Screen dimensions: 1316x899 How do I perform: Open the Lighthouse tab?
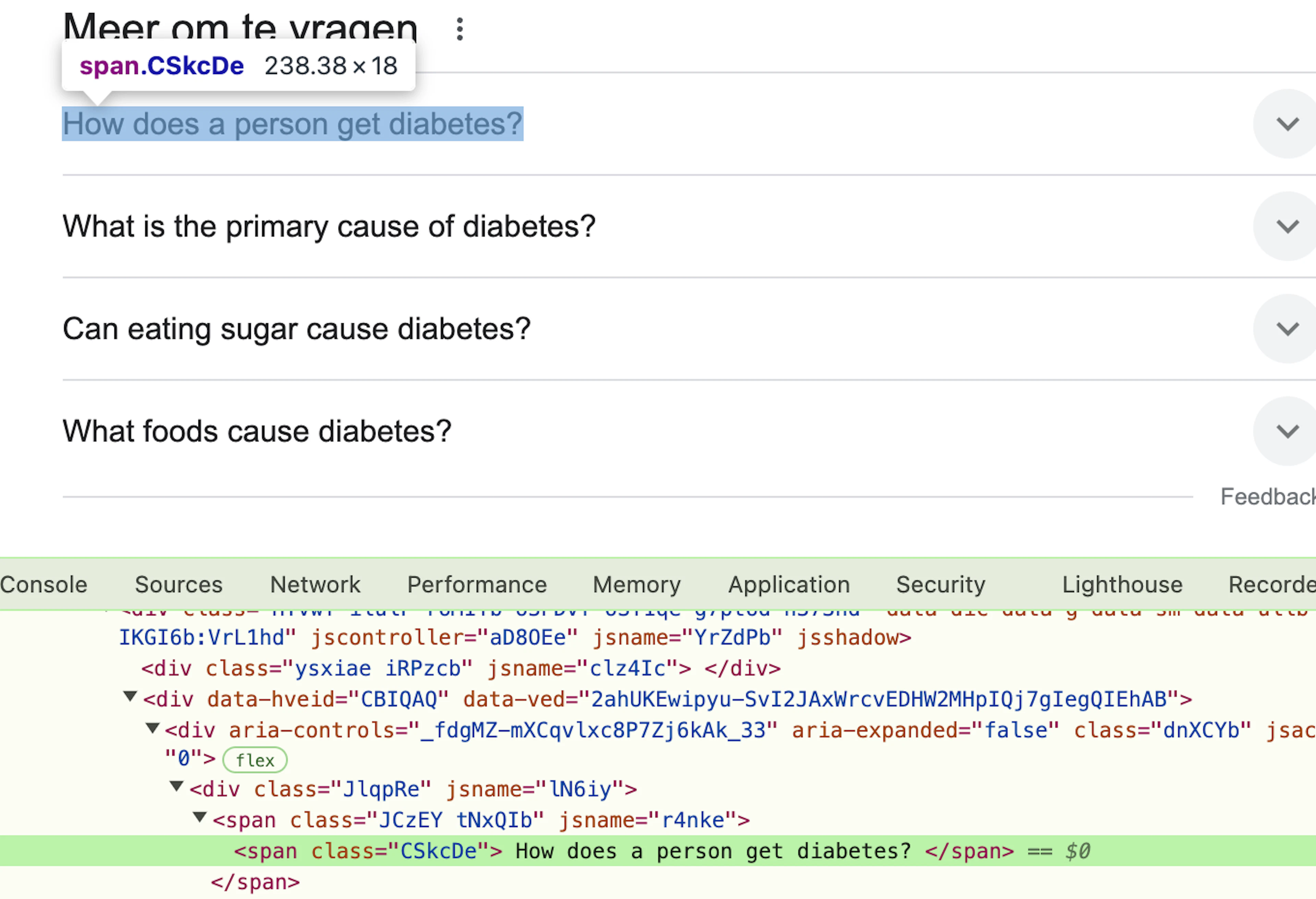tap(1122, 585)
